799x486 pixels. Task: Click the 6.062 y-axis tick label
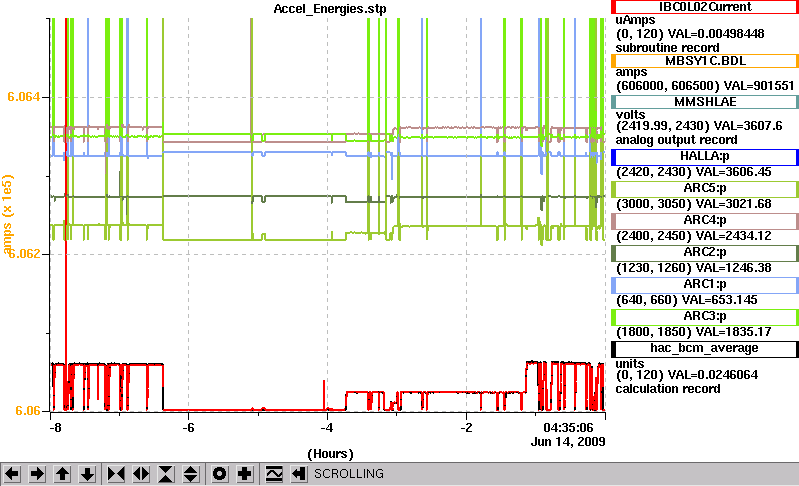click(x=25, y=254)
